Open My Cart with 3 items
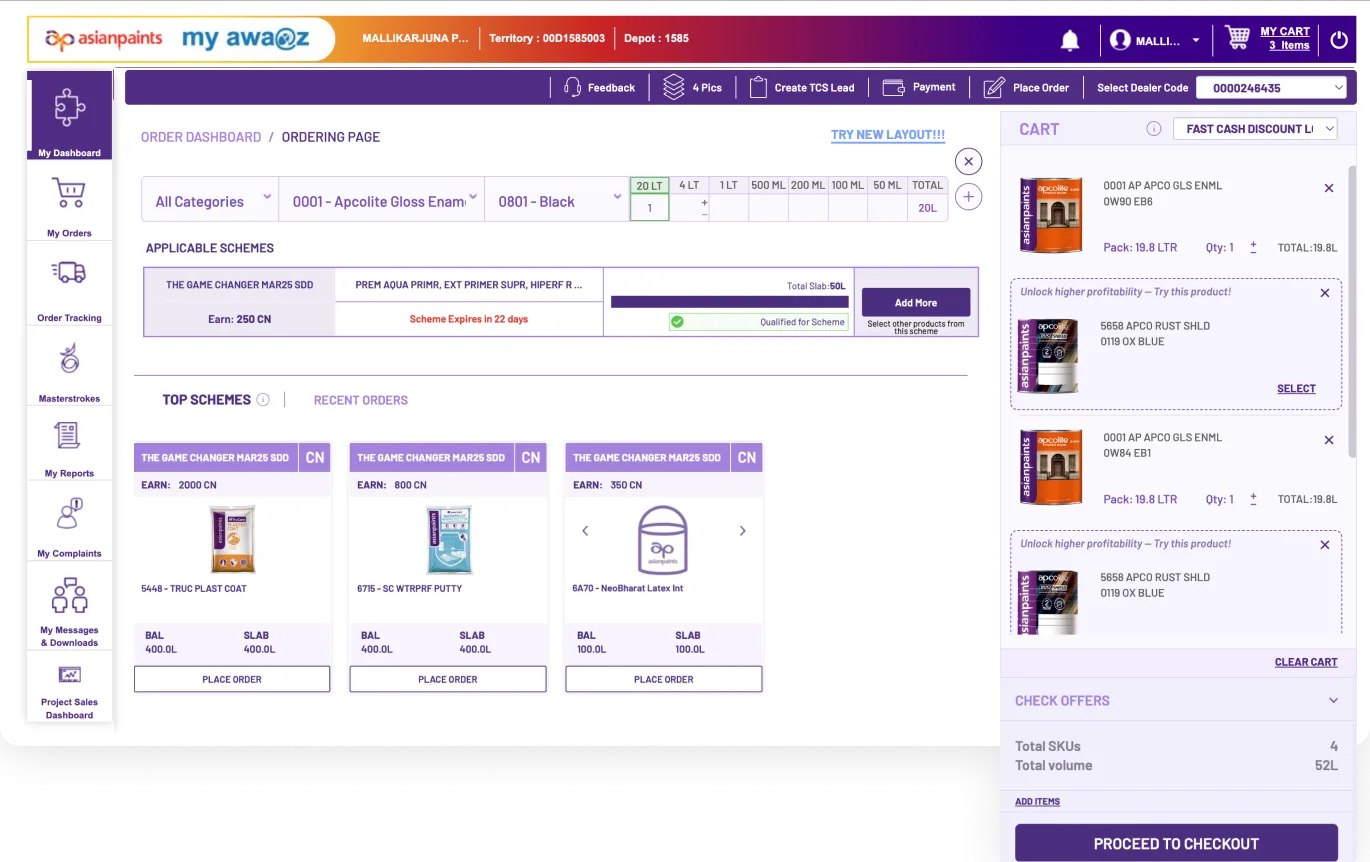1370x862 pixels. coord(1267,39)
